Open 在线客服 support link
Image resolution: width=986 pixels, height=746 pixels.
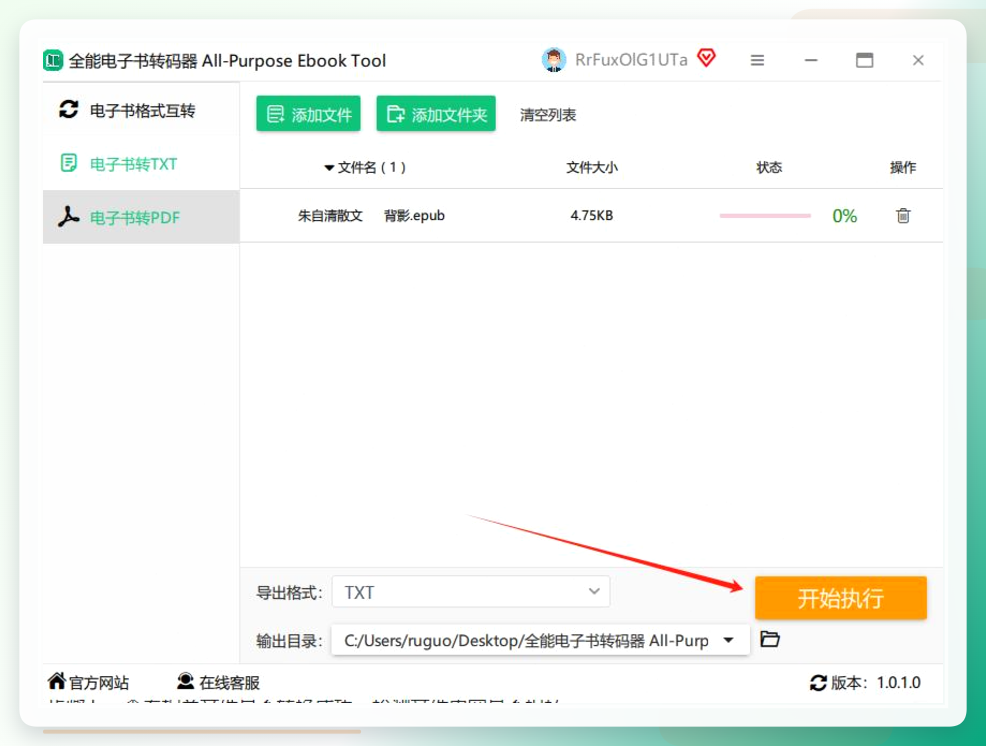pos(218,682)
